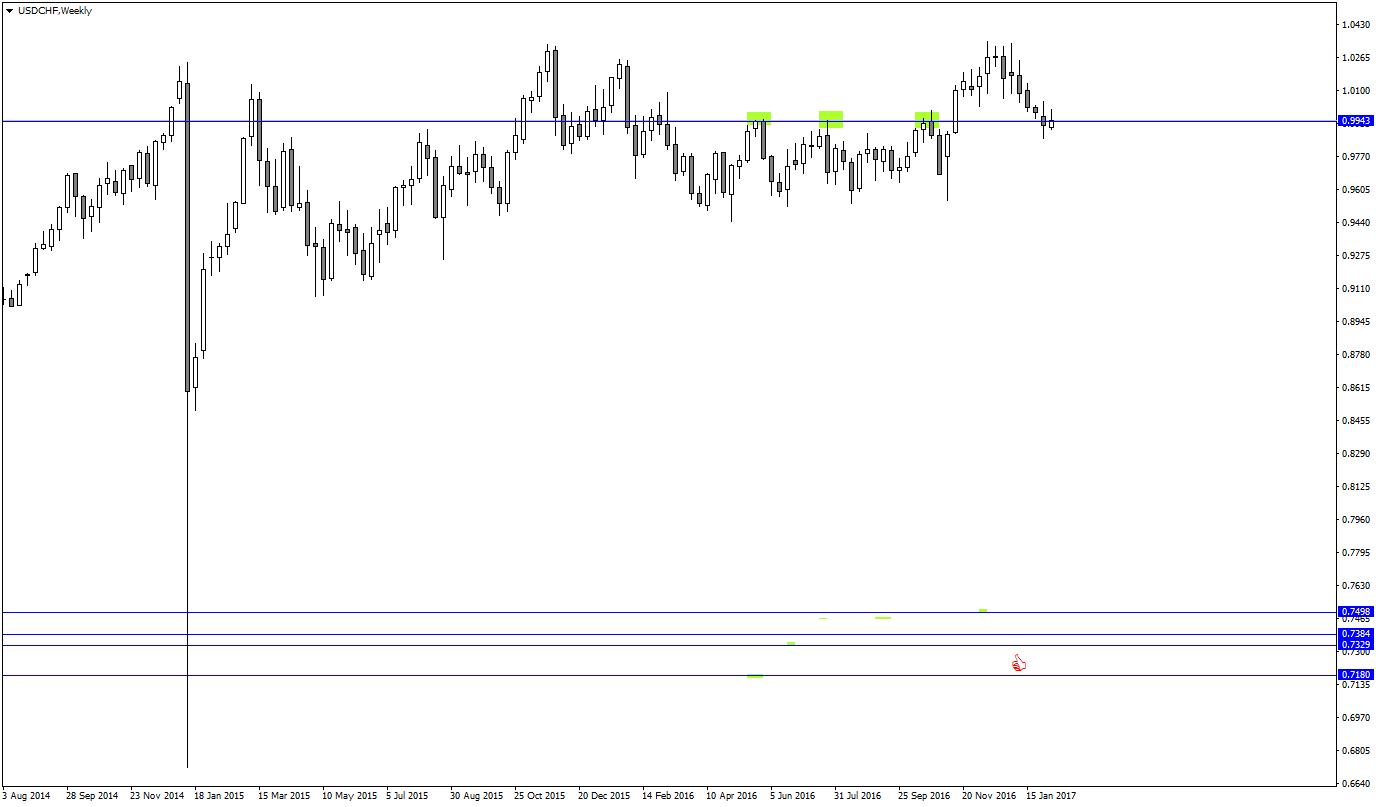Click the 10 Apr 2016 date label
Viewport: 1376px width, 807px height.
tap(732, 796)
